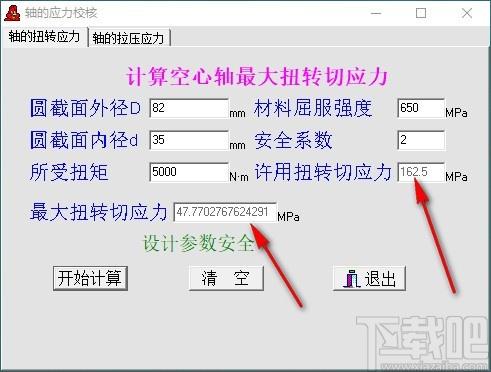Switch to 轴的扭转应力 tab
The image size is (491, 372).
click(45, 36)
